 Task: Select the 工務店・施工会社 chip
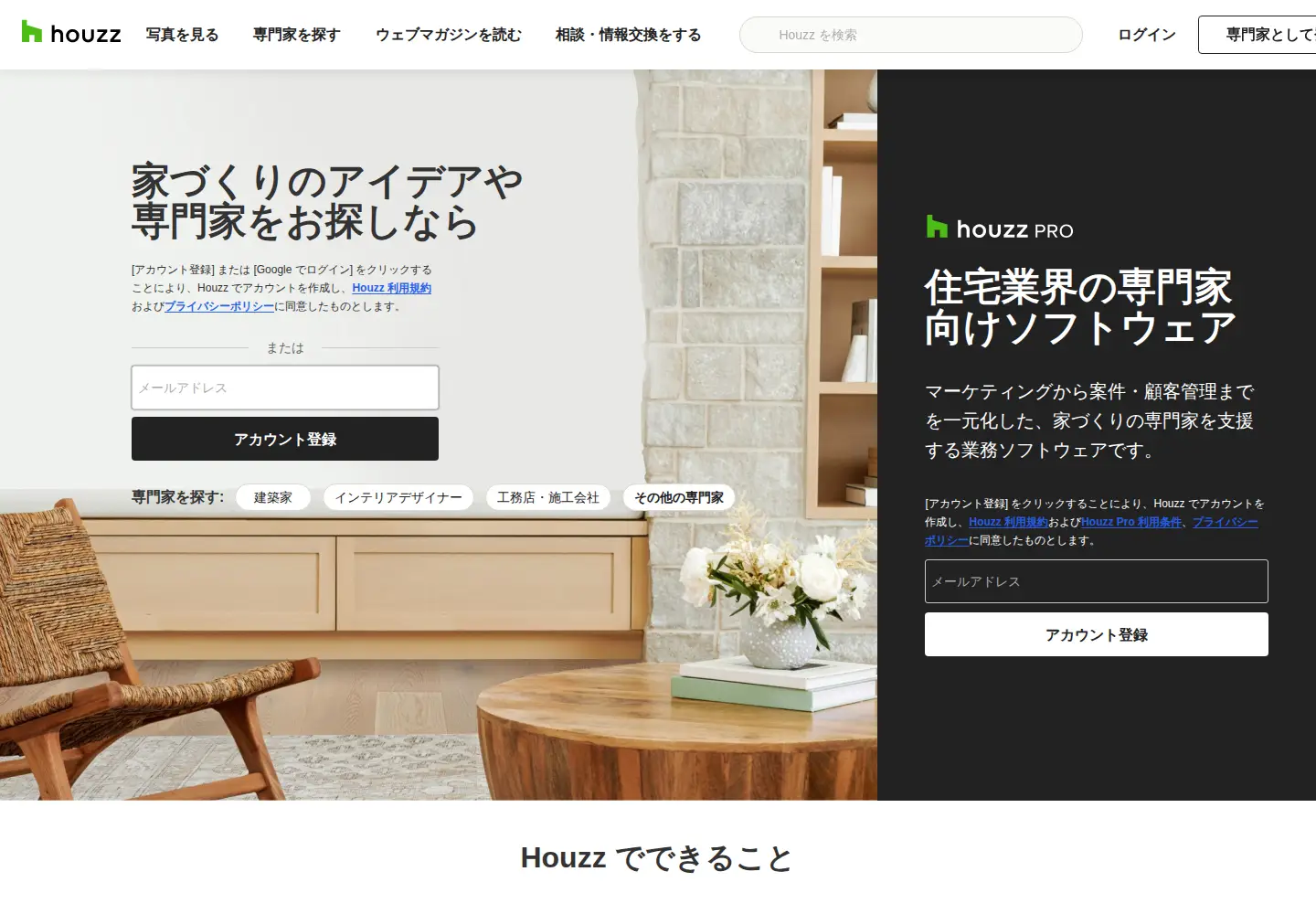pyautogui.click(x=548, y=497)
